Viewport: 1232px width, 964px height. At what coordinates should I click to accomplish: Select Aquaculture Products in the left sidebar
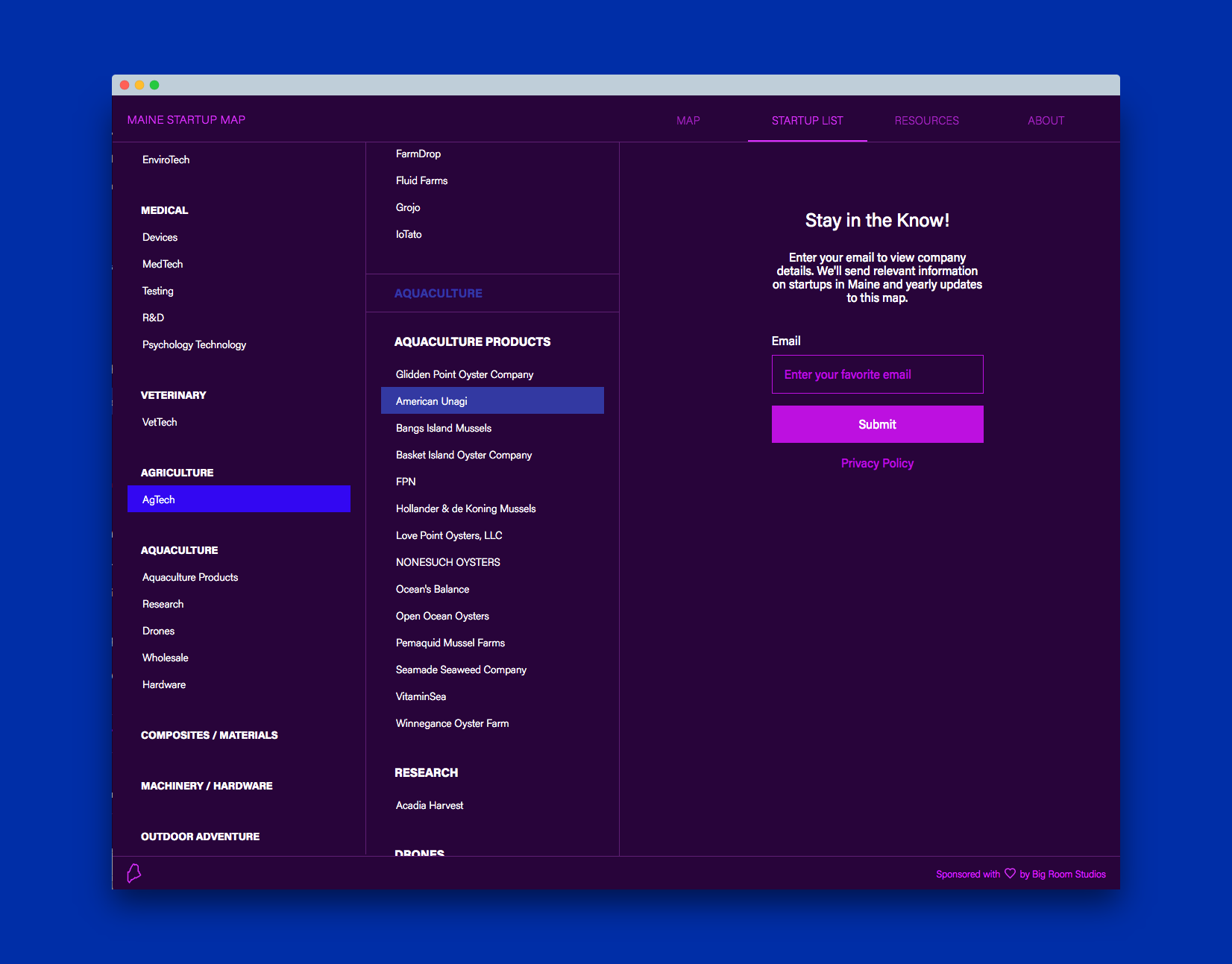190,577
